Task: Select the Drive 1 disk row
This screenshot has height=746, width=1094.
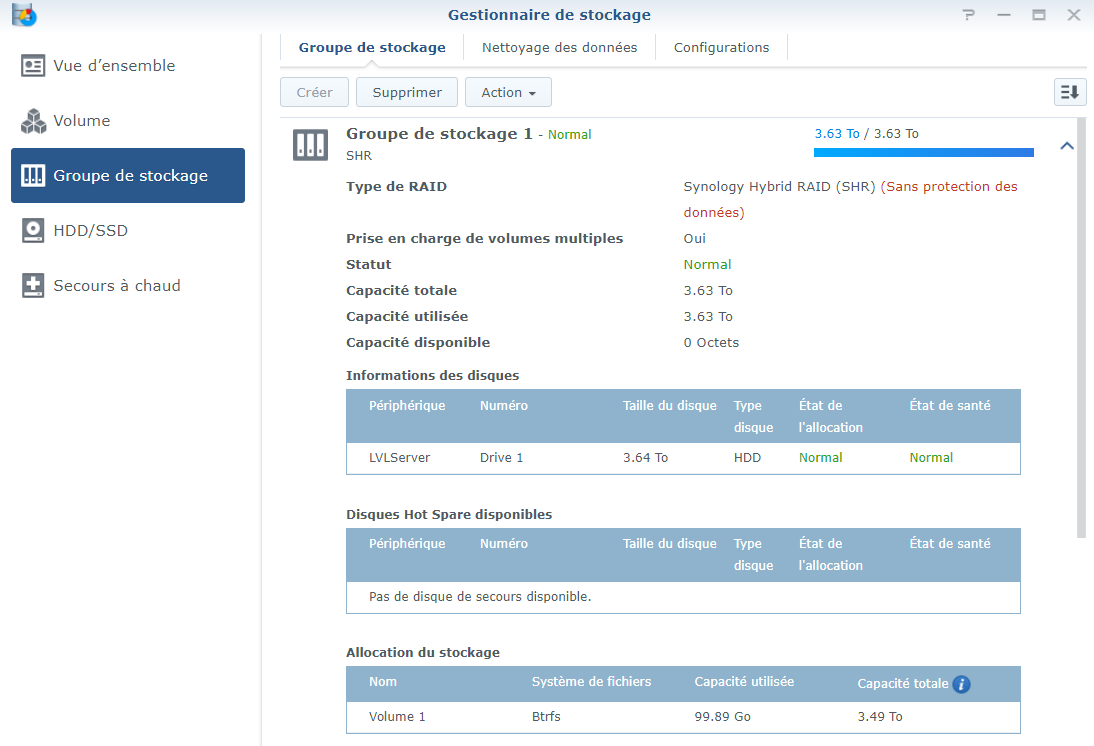Action: click(683, 458)
